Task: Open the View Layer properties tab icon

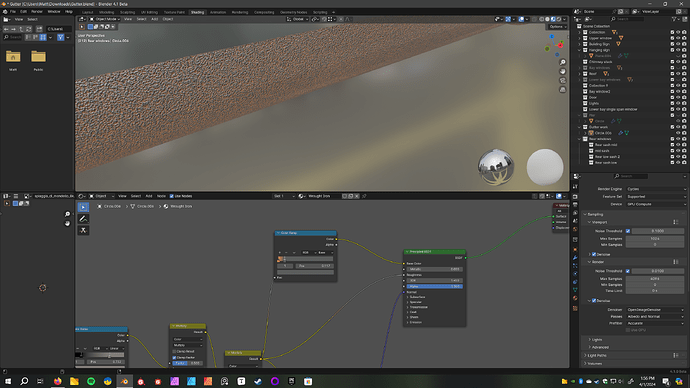Action: tap(575, 213)
